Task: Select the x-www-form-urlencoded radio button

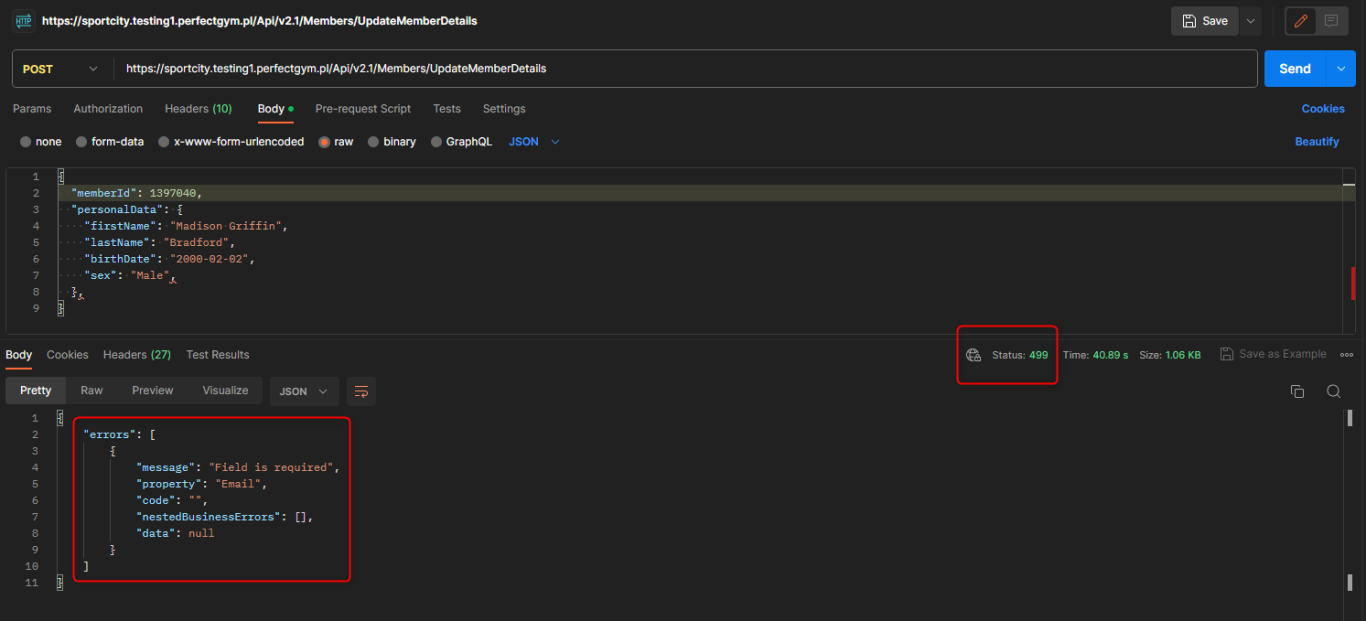Action: tap(164, 142)
